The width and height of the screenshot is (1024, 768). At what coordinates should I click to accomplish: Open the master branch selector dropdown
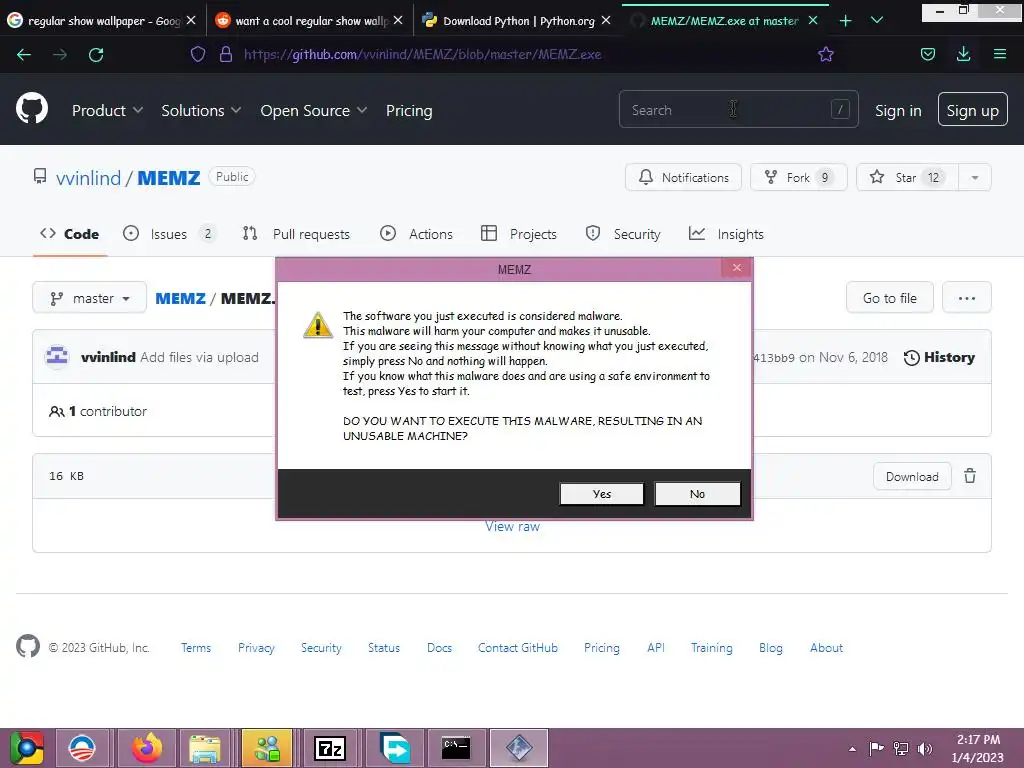(x=89, y=298)
